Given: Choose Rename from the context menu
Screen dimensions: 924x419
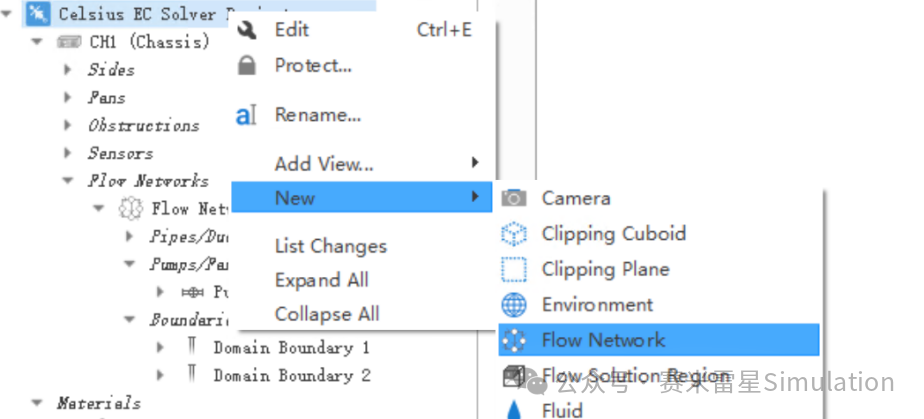Looking at the screenshot, I should pos(318,115).
